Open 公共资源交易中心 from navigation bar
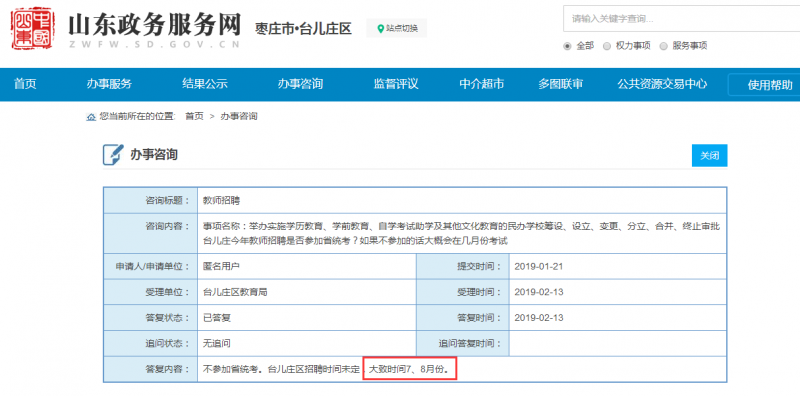The image size is (800, 396). 662,84
